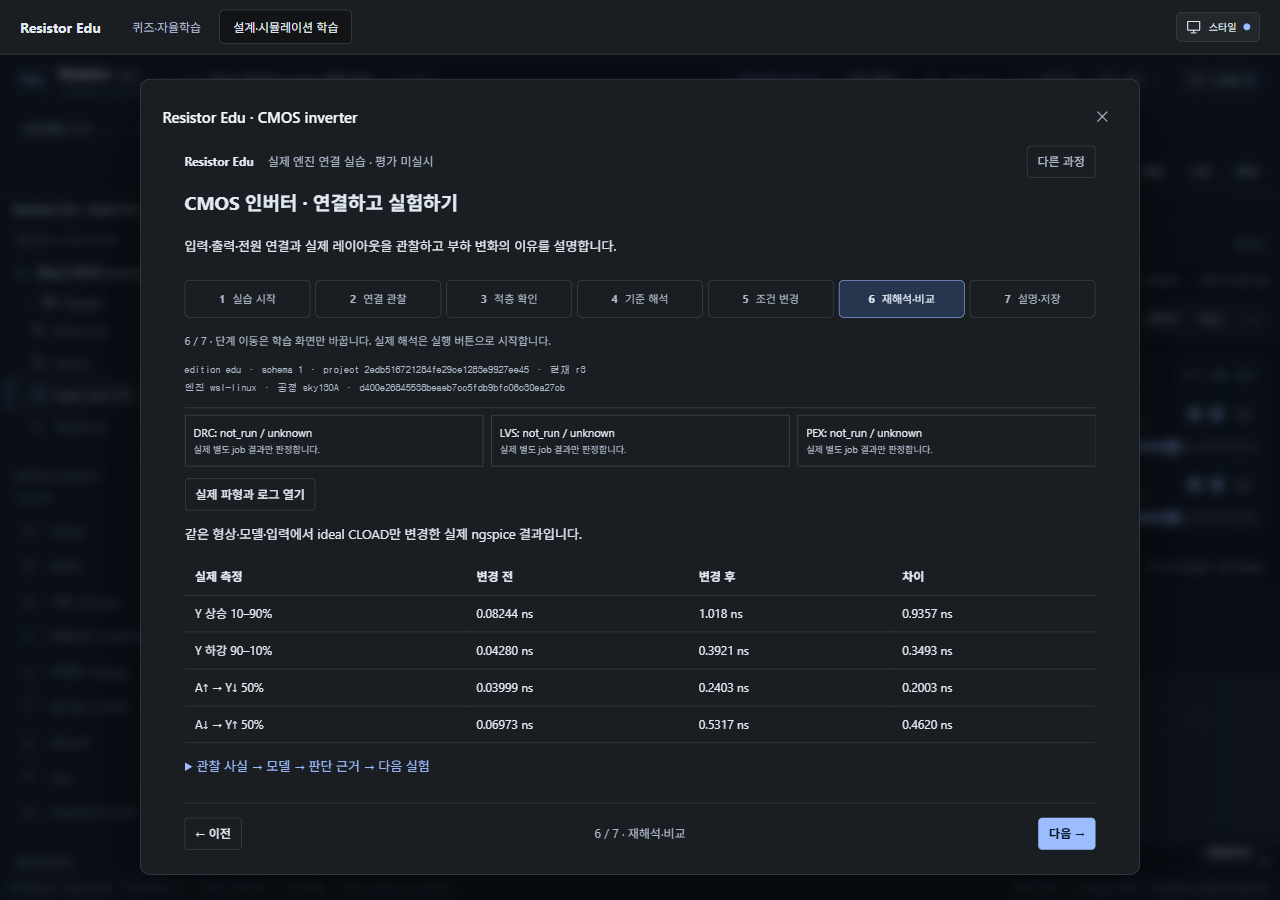The width and height of the screenshot is (1280, 900).
Task: Click the value 0.9357 ns
Action: click(927, 614)
